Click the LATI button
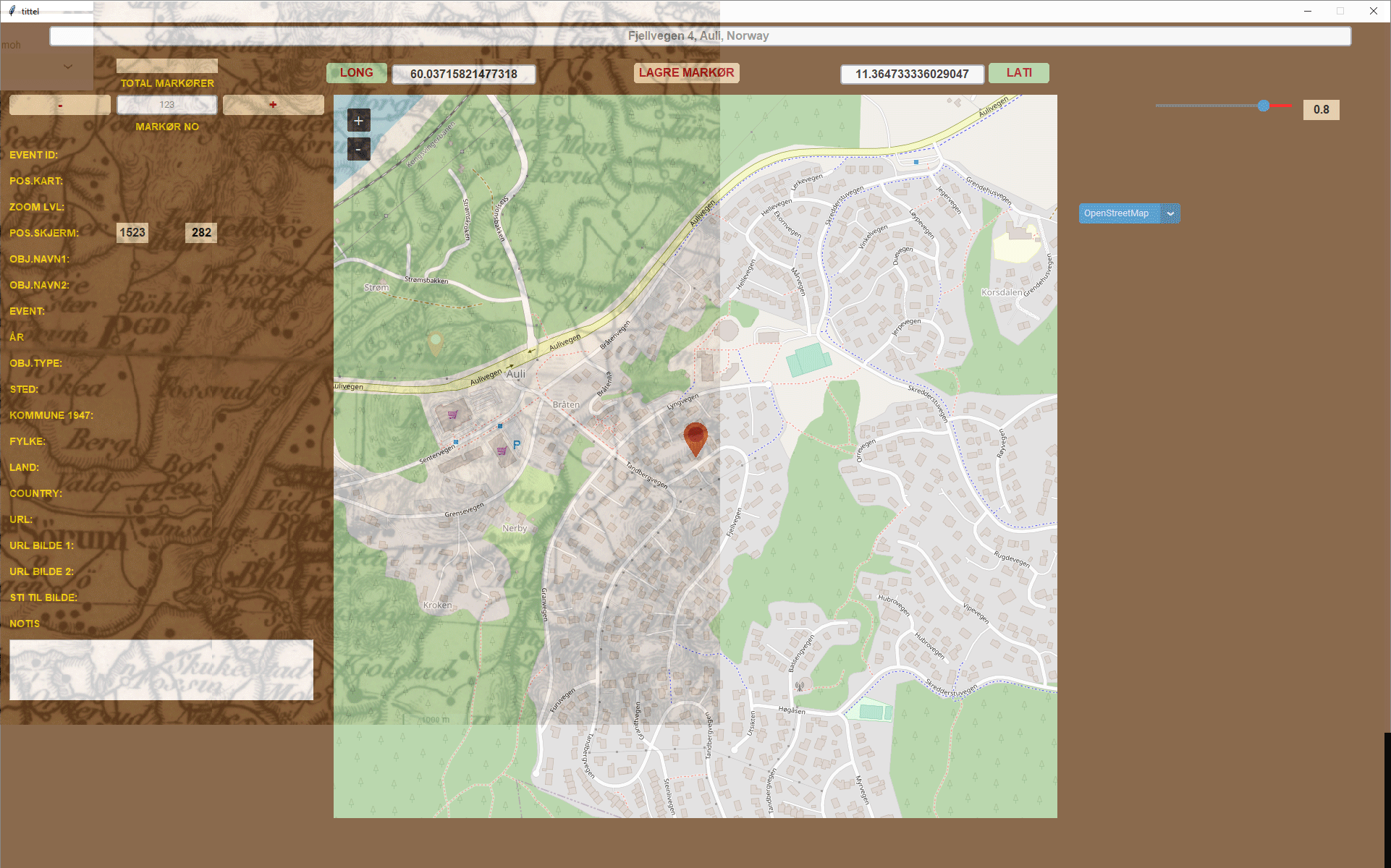 [1018, 73]
